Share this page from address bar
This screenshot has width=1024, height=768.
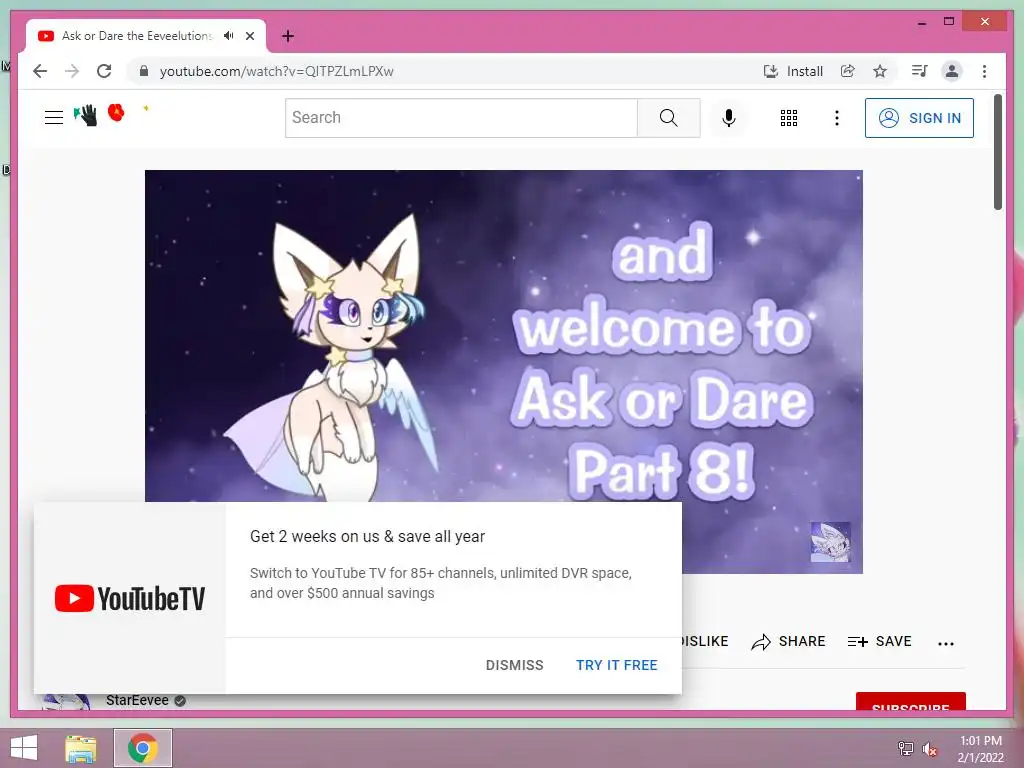point(848,71)
